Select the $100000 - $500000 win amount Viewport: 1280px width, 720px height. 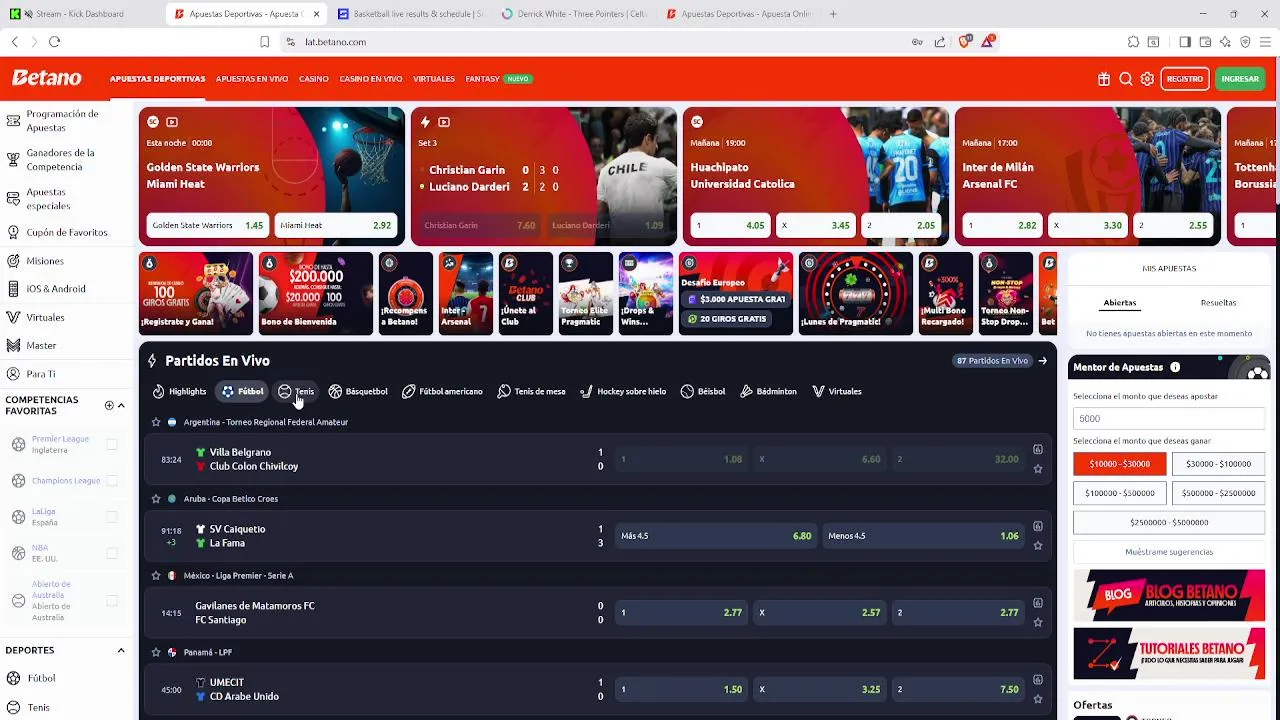point(1119,493)
